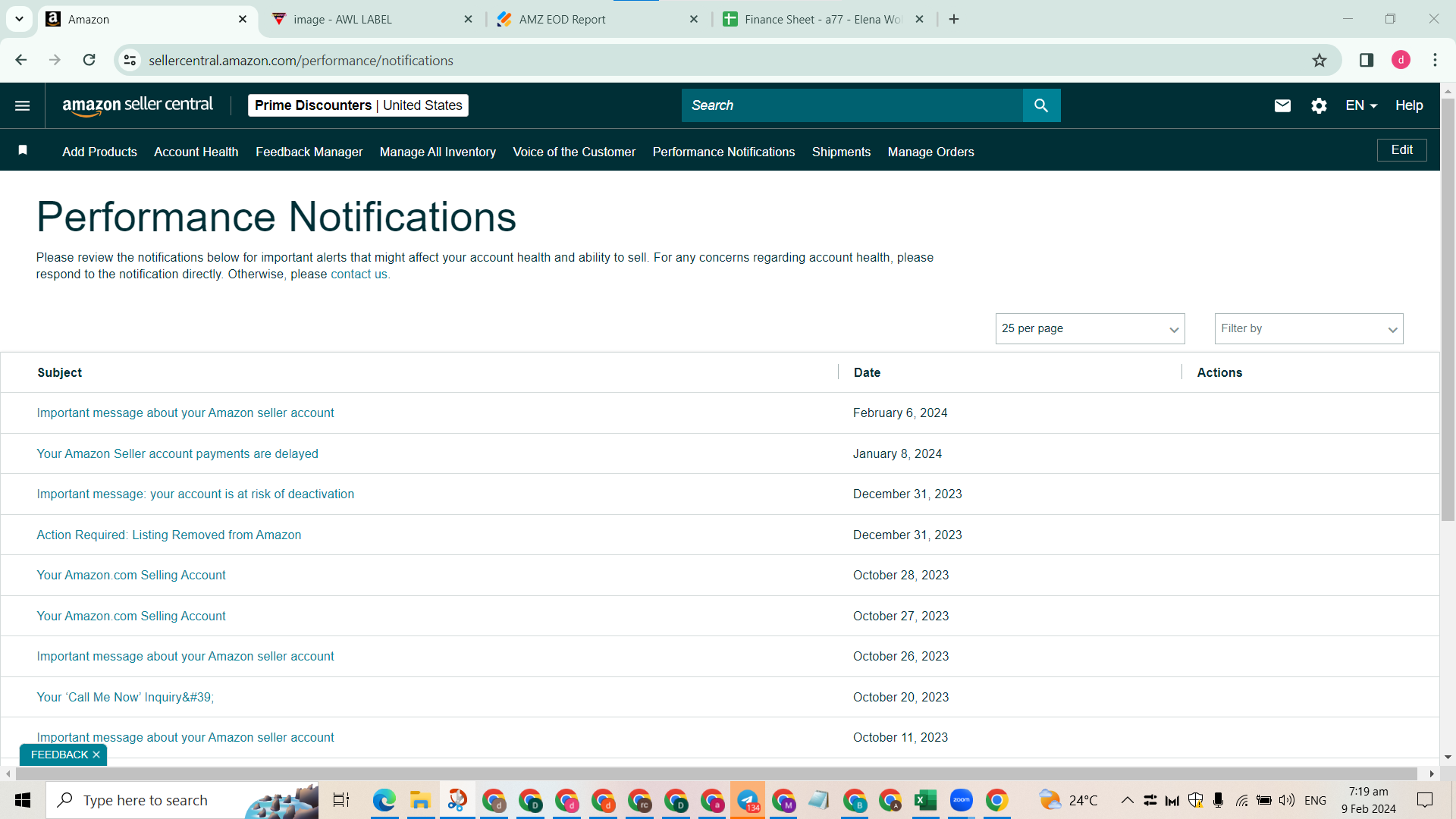
Task: Open the tab search dropdown arrow
Action: (19, 19)
